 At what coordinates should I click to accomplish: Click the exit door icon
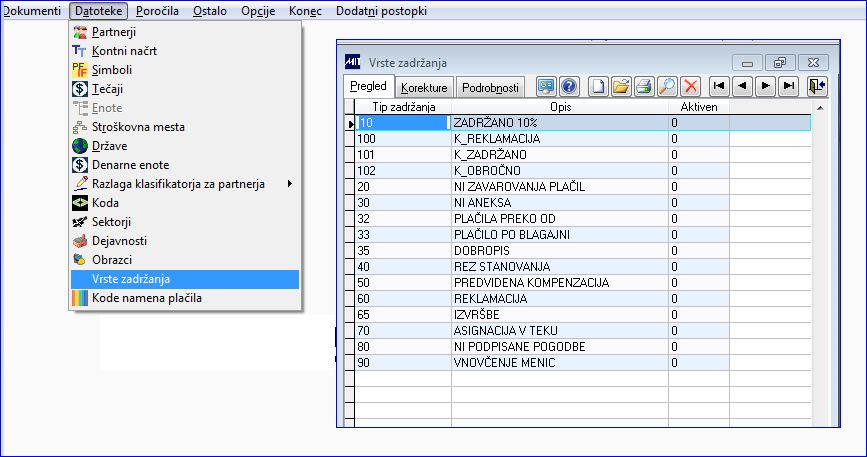click(x=817, y=86)
